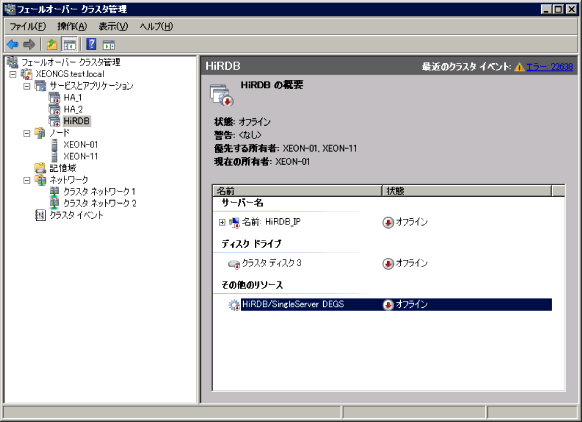This screenshot has width=582, height=422.
Task: Click the Up one level folder icon
Action: (52, 45)
